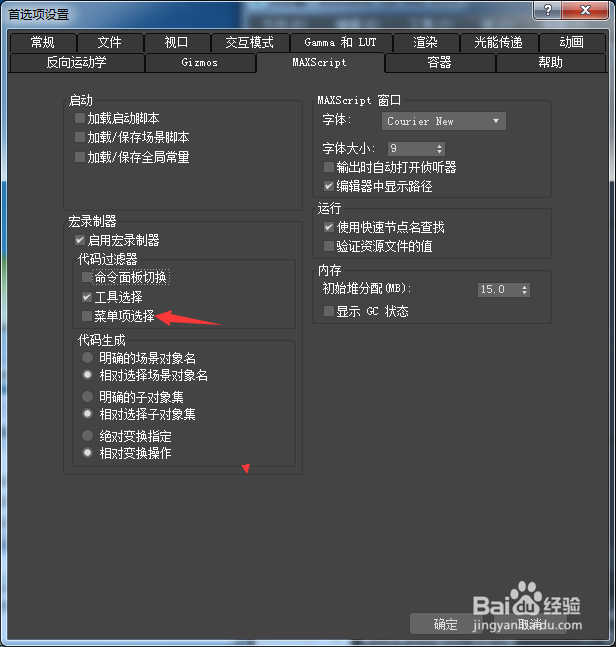
Task: Select 绝对变换指定 radio button
Action: [x=87, y=435]
